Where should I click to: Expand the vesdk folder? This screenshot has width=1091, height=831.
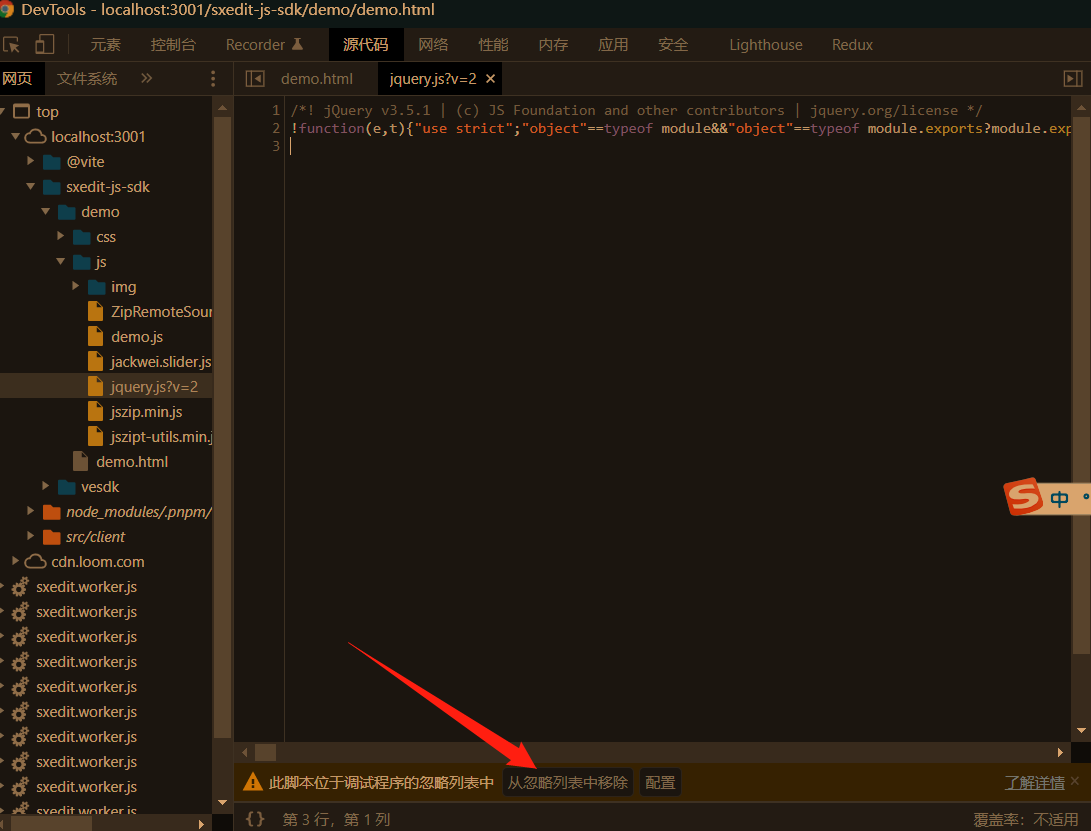(x=46, y=487)
